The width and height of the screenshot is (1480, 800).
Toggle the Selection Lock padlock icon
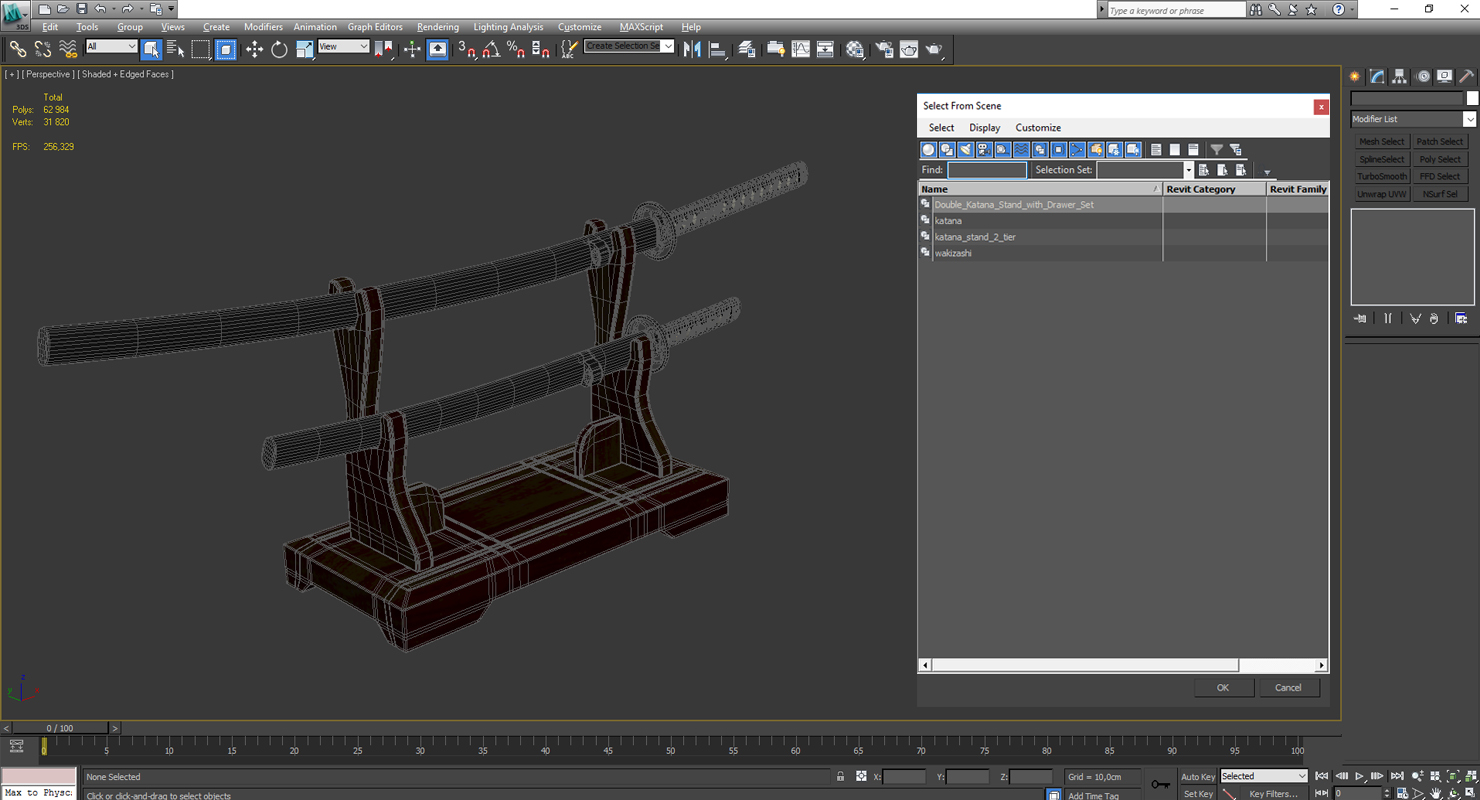pos(840,777)
